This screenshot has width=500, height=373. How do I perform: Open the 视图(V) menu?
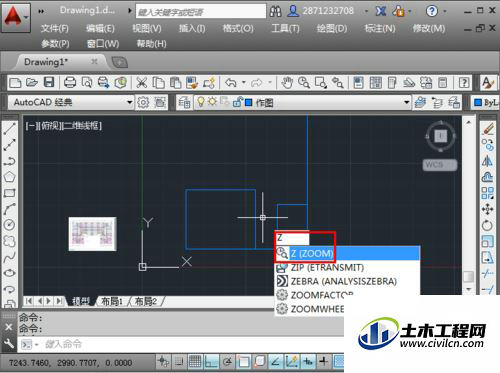pos(147,29)
